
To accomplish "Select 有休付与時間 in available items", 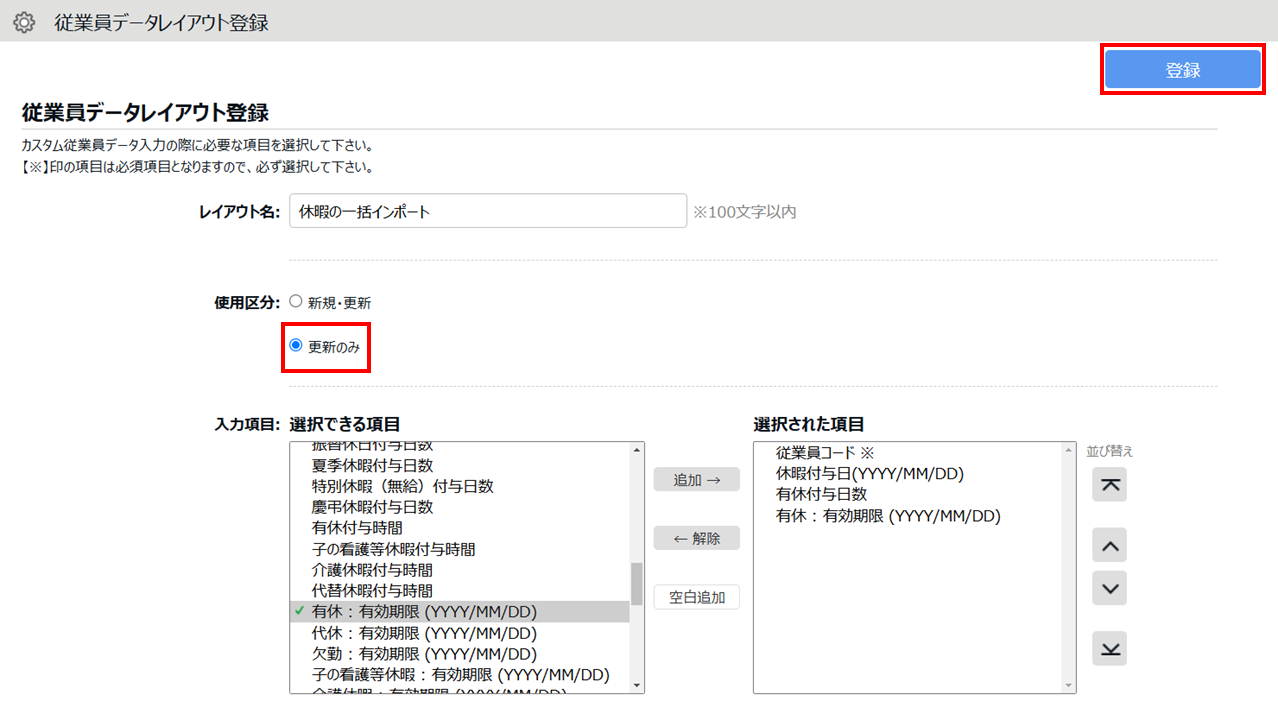I will tap(459, 528).
